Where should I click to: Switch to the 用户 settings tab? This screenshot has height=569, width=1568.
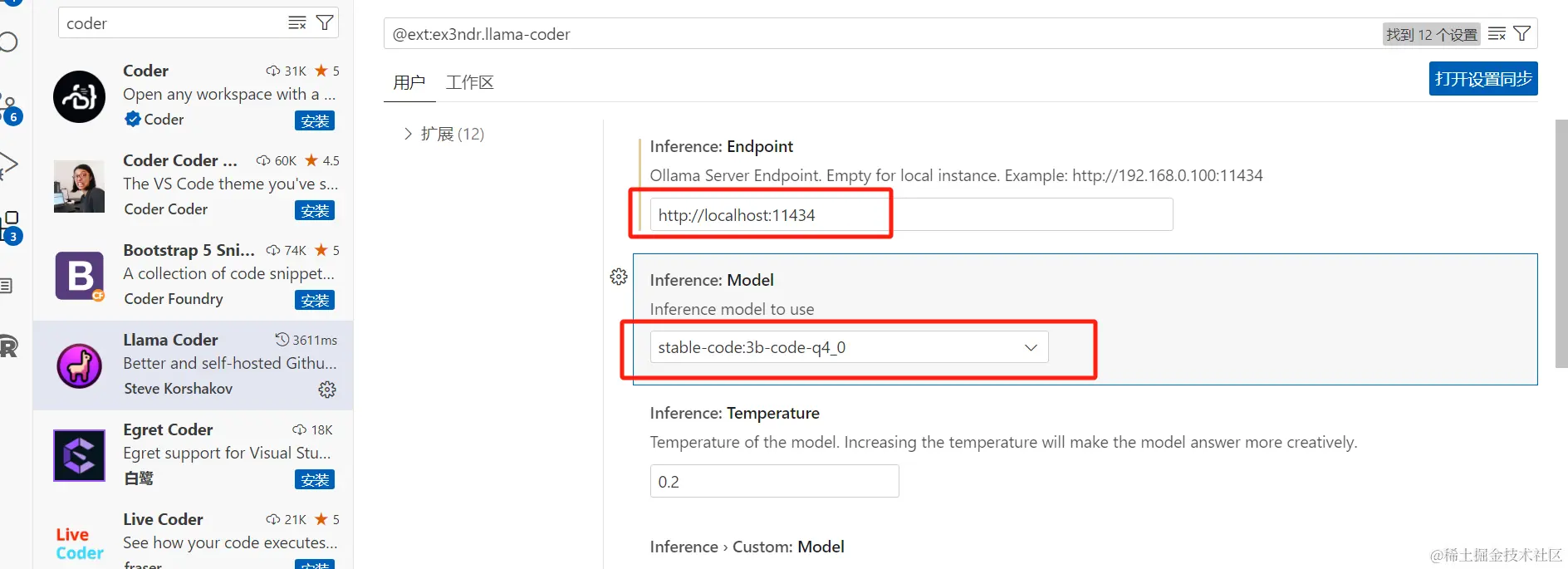coord(409,82)
